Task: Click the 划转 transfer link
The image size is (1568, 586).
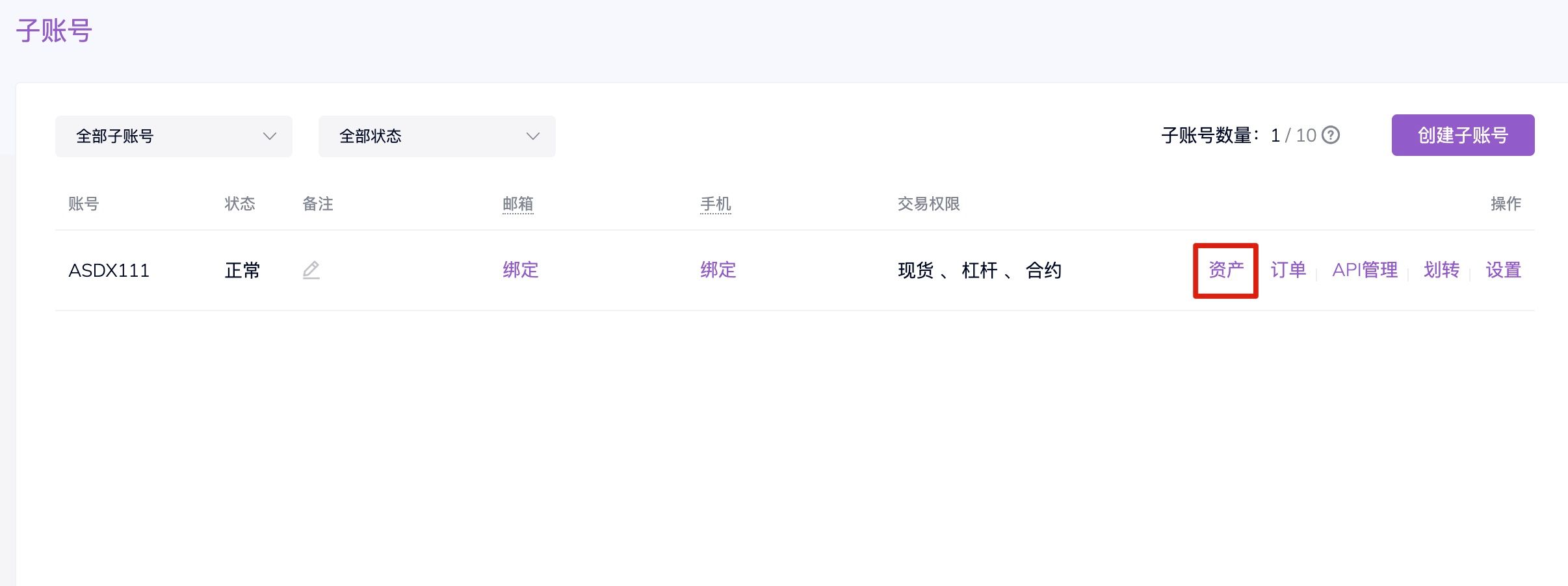Action: tap(1441, 270)
